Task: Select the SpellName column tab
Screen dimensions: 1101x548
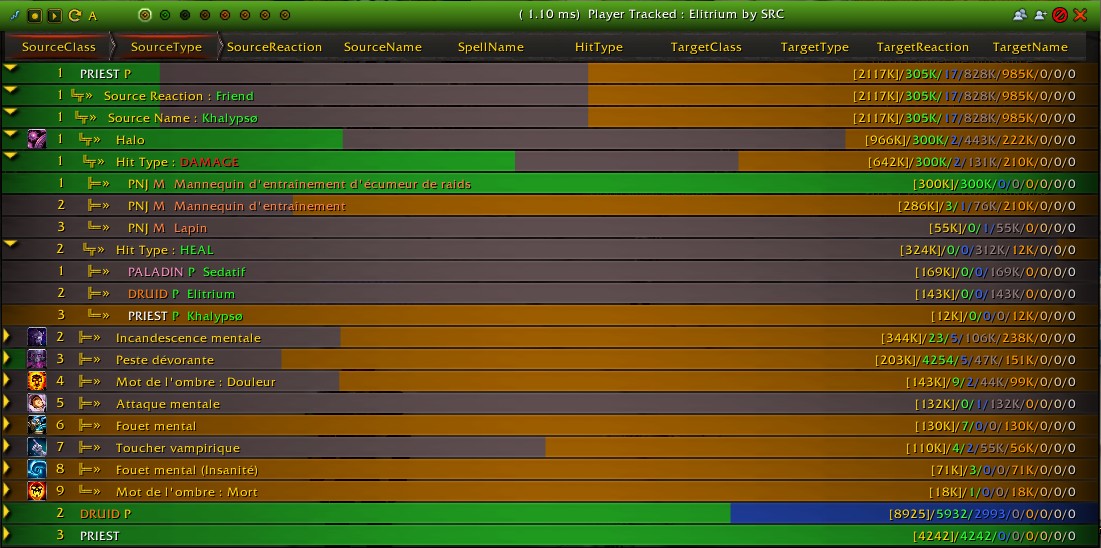Action: click(x=490, y=47)
